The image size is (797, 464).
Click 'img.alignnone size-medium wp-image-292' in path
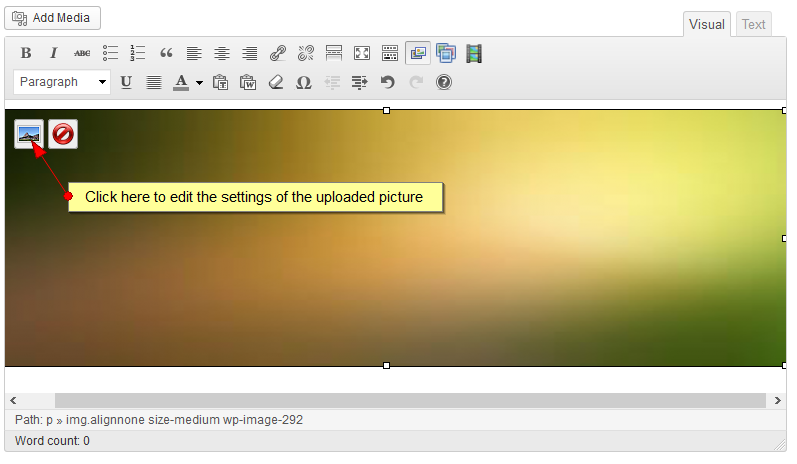click(x=184, y=420)
